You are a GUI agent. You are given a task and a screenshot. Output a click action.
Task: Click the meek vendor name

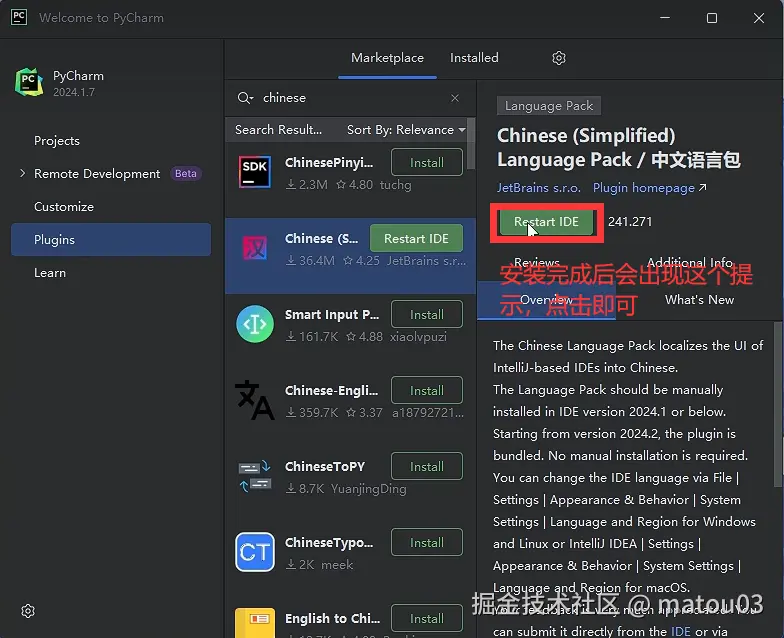pyautogui.click(x=337, y=565)
